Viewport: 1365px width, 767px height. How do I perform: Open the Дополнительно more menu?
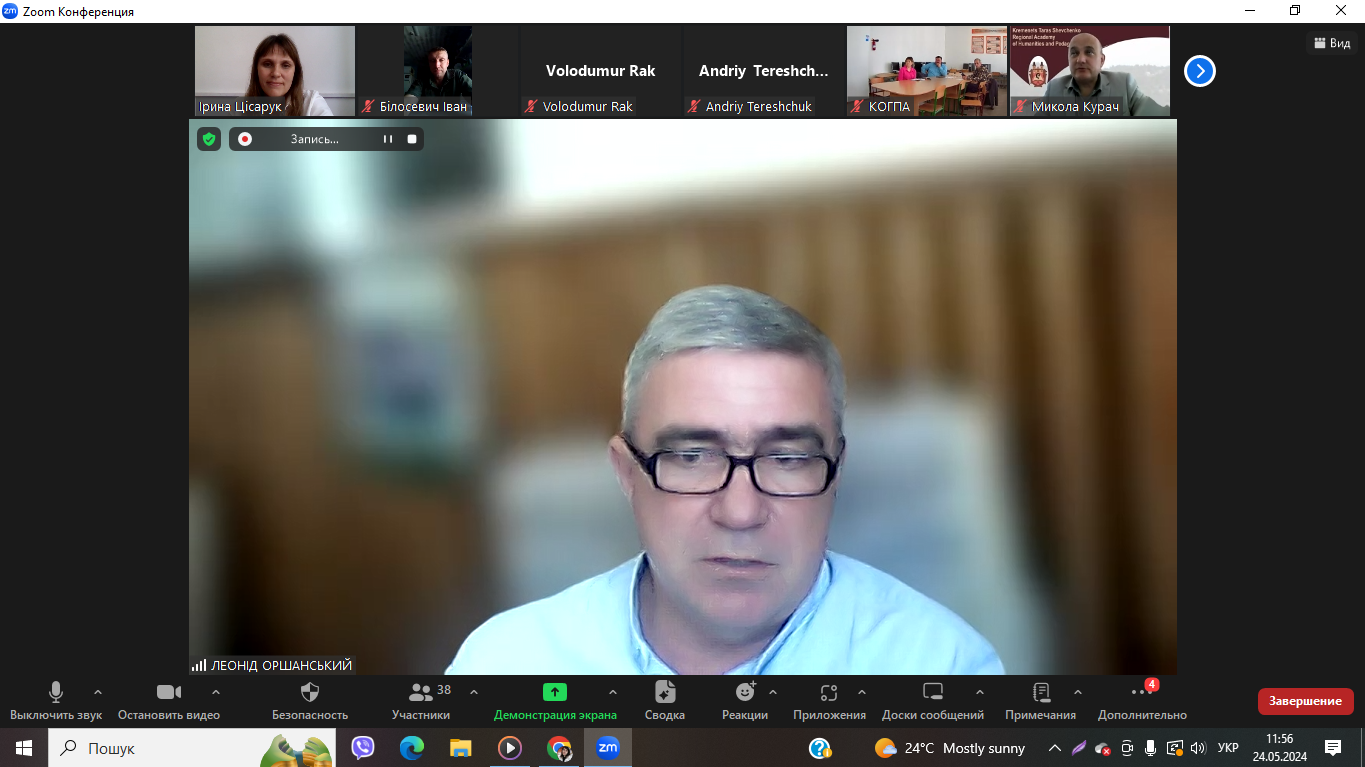coord(1142,700)
